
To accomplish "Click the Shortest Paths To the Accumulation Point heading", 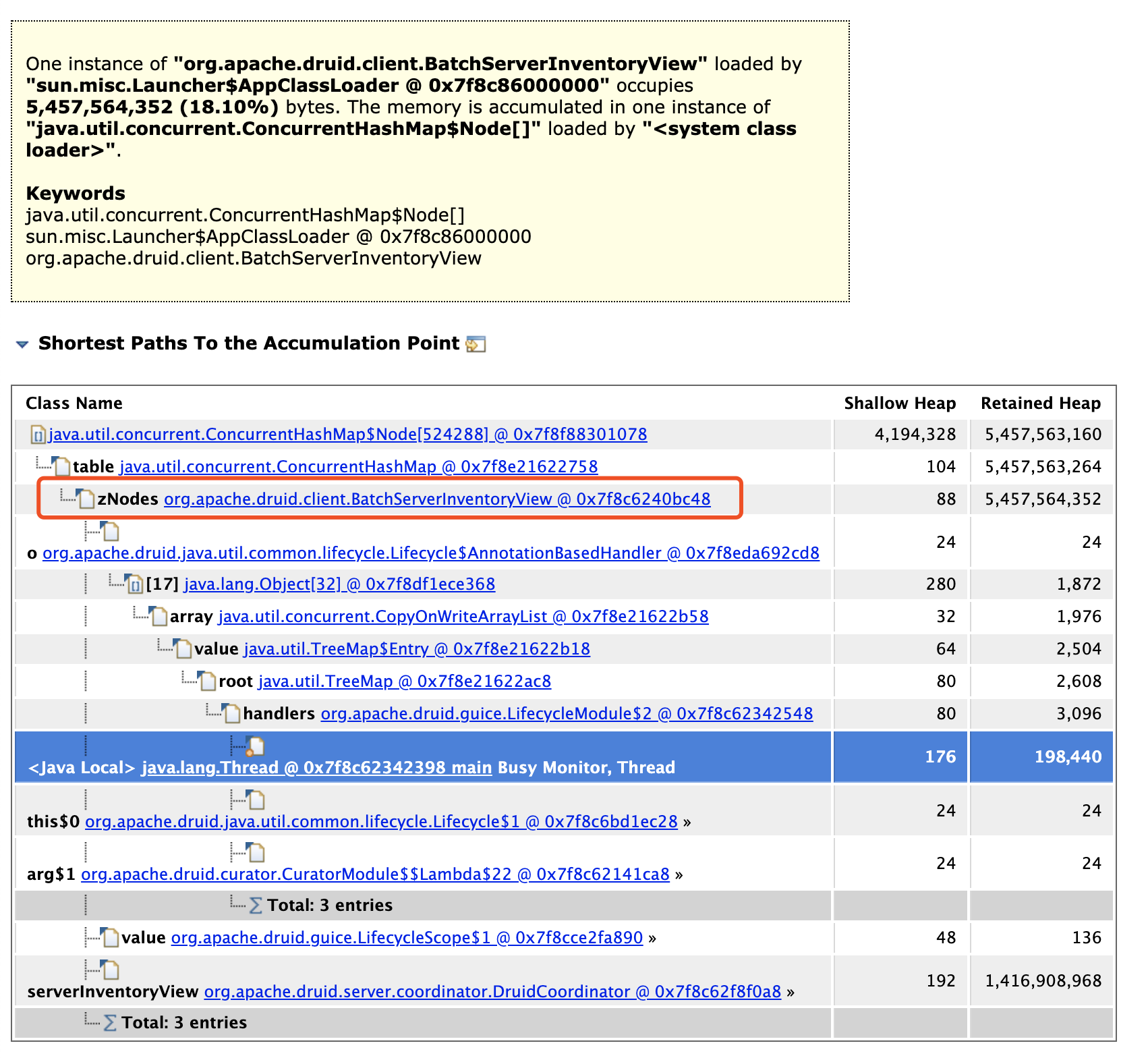I will tap(249, 343).
